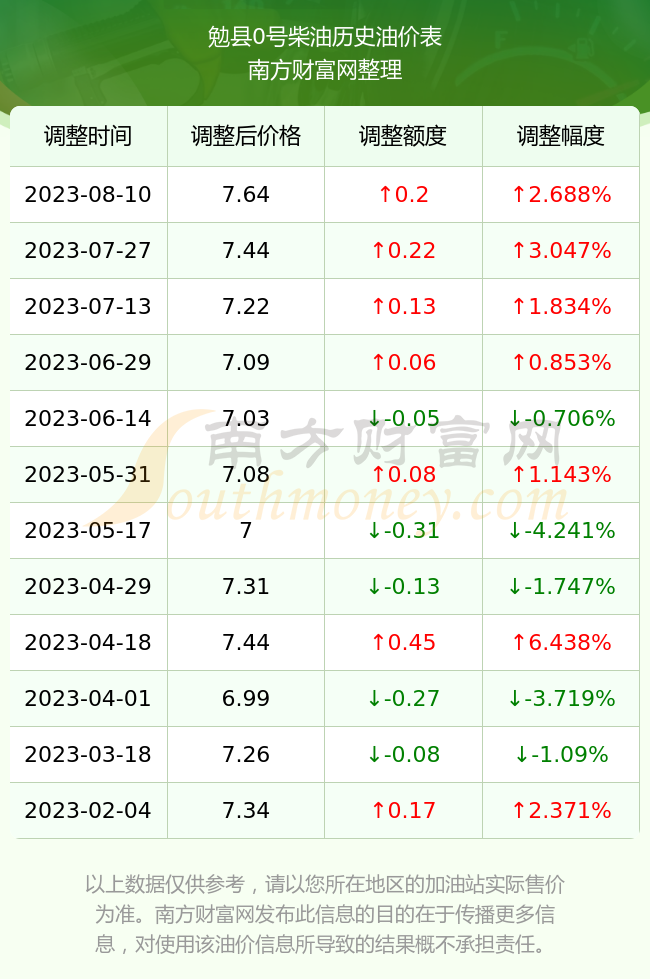Click the 7.64 price cell

tap(246, 194)
